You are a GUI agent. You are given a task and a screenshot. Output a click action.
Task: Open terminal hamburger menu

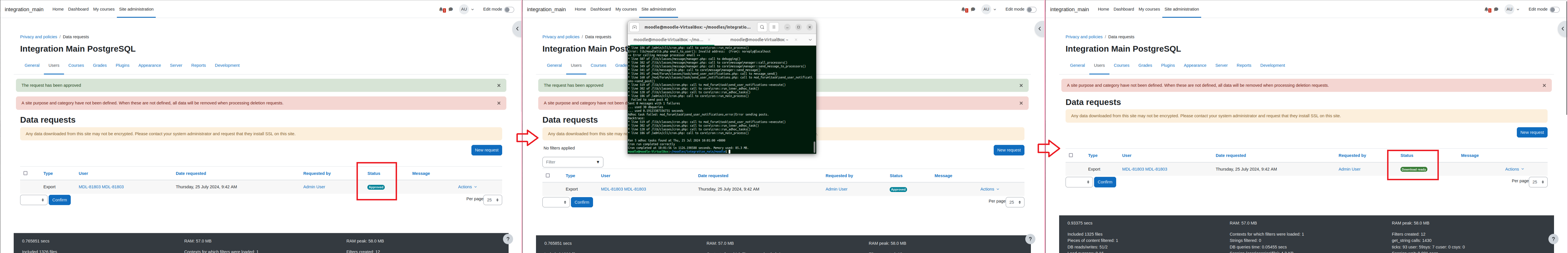pyautogui.click(x=774, y=27)
